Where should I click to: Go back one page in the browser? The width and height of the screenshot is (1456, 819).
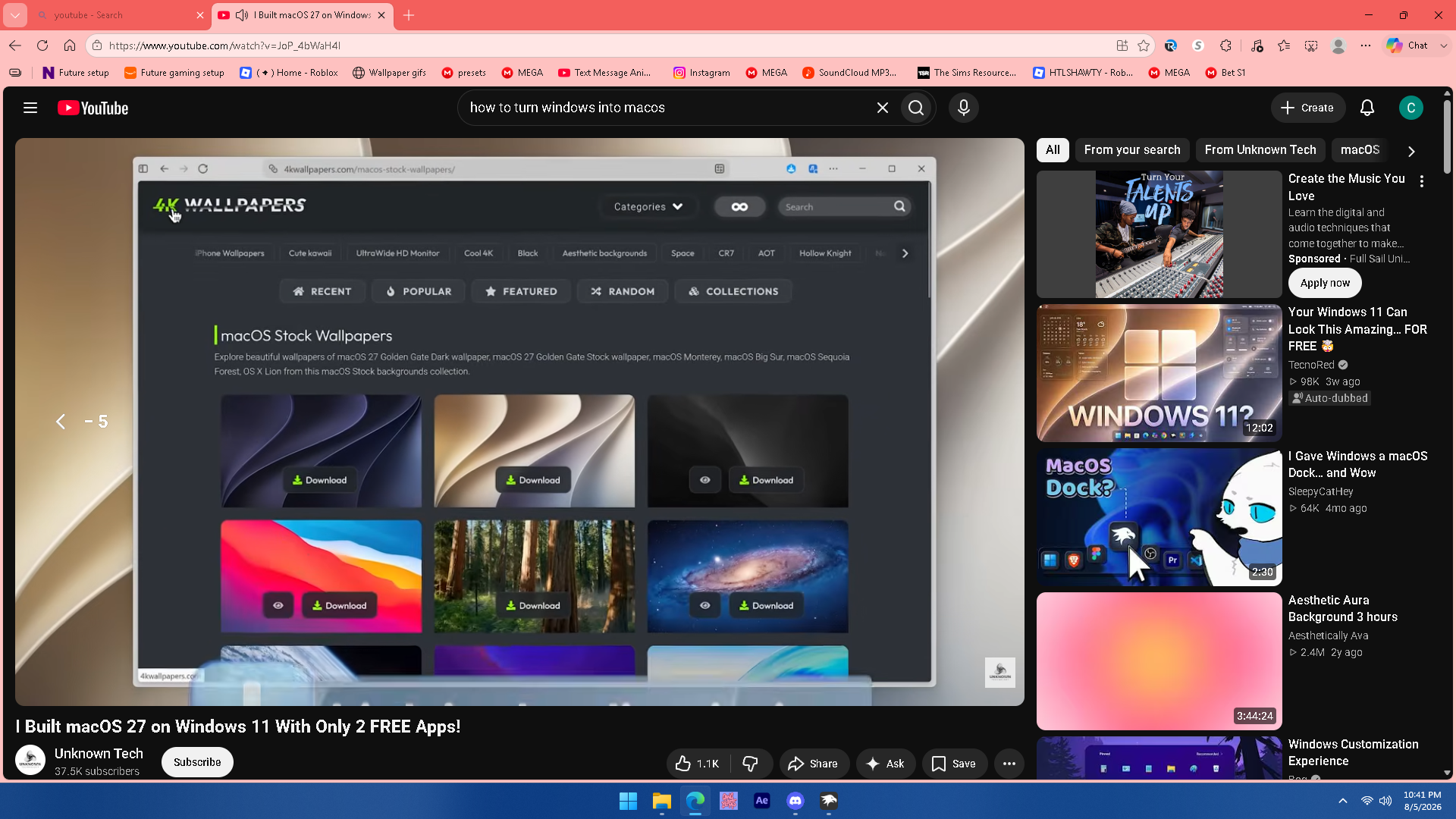15,45
